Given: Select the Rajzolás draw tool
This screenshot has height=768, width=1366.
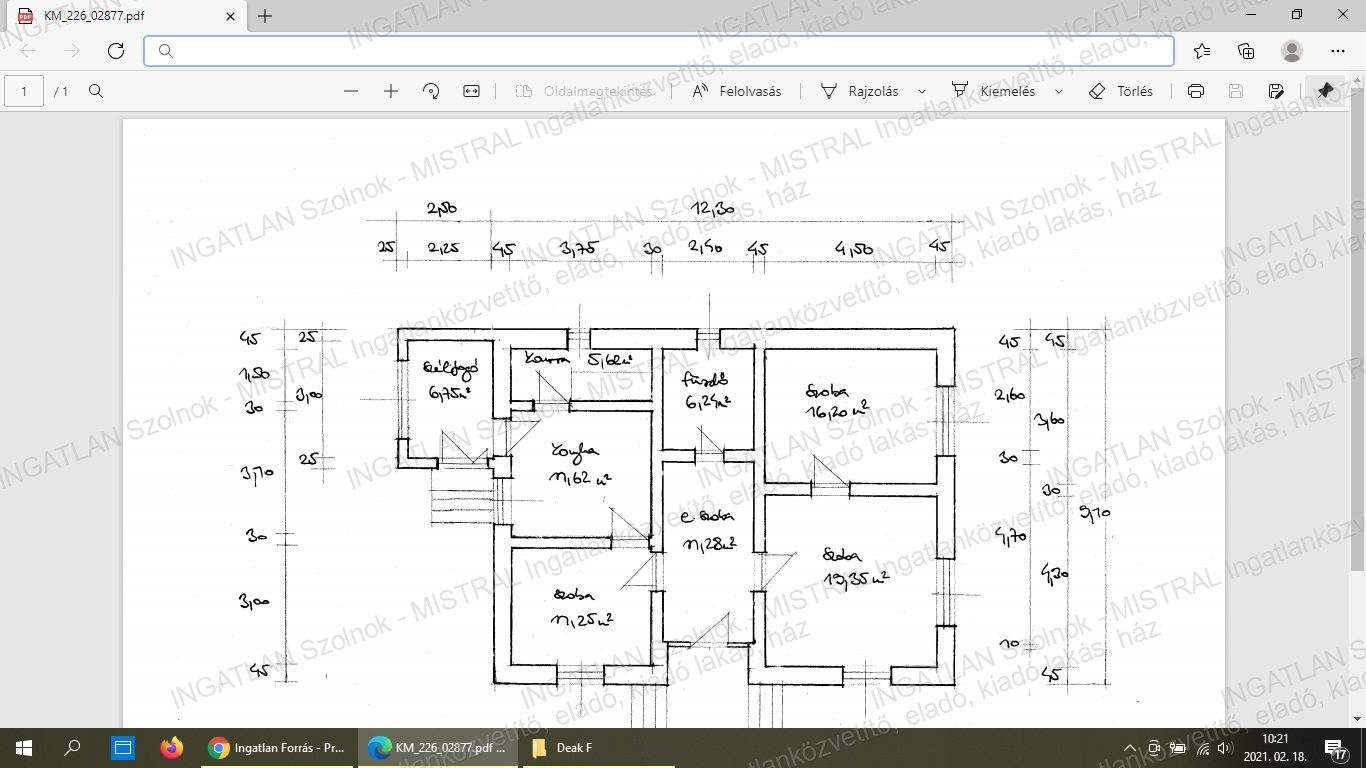Looking at the screenshot, I should tap(859, 91).
